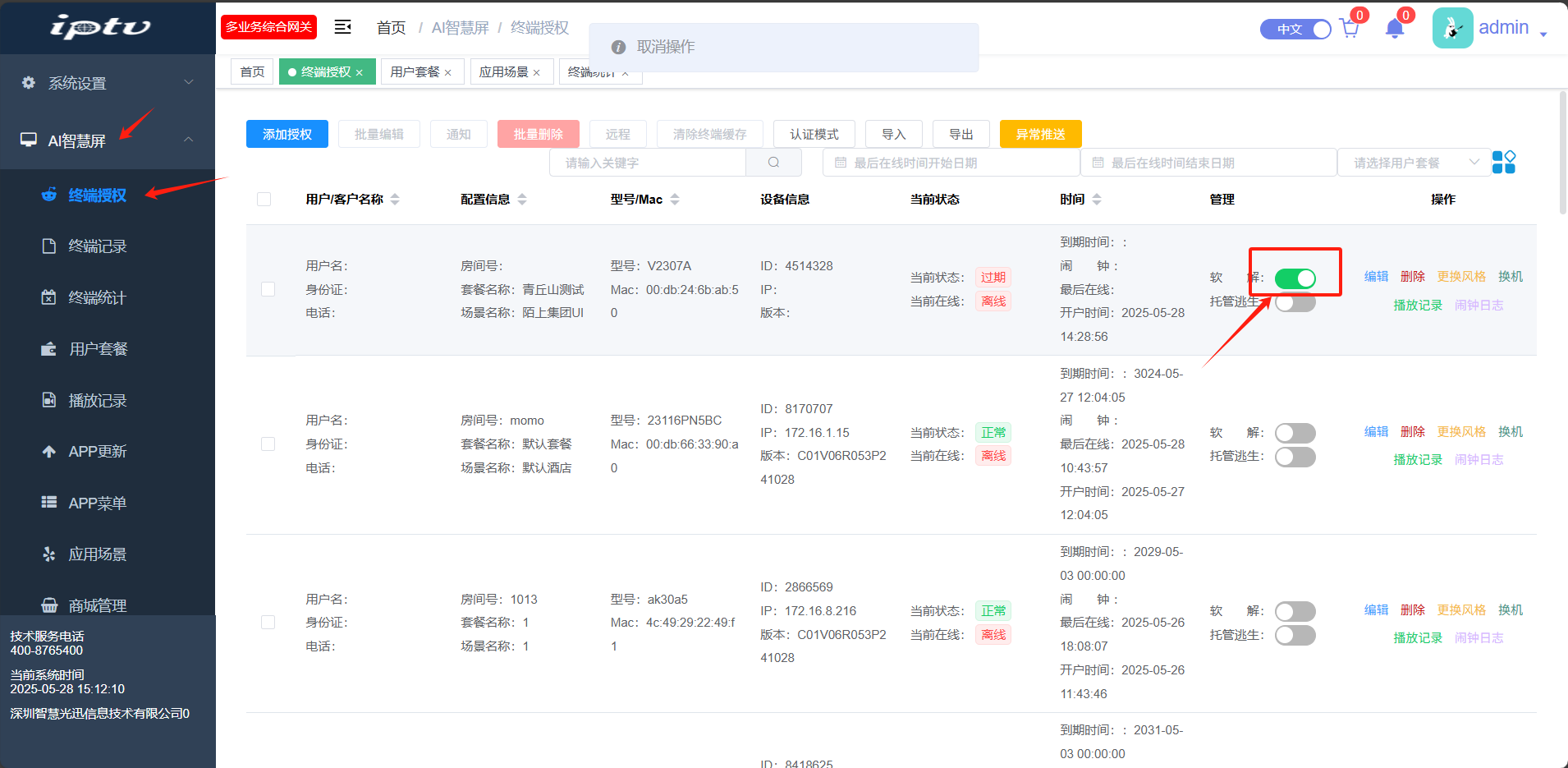
Task: Click the orange 异常推送 button
Action: point(1040,134)
